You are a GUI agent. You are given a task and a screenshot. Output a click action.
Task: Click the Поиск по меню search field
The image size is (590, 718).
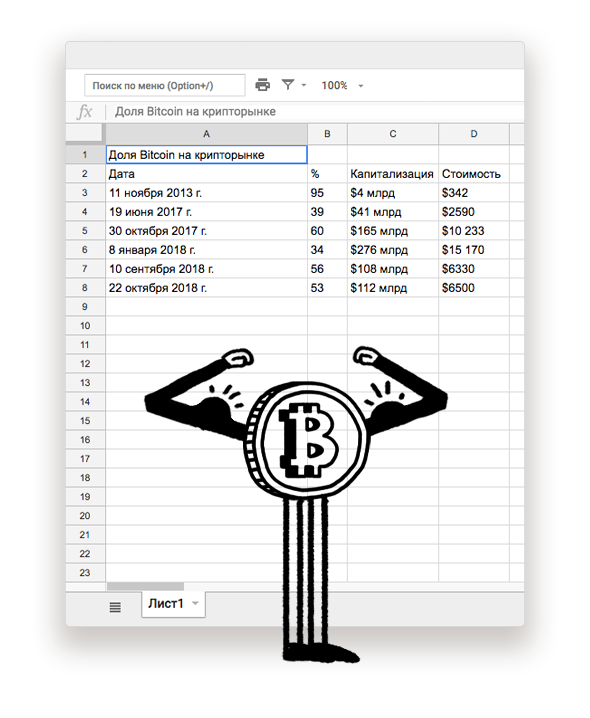click(x=165, y=86)
